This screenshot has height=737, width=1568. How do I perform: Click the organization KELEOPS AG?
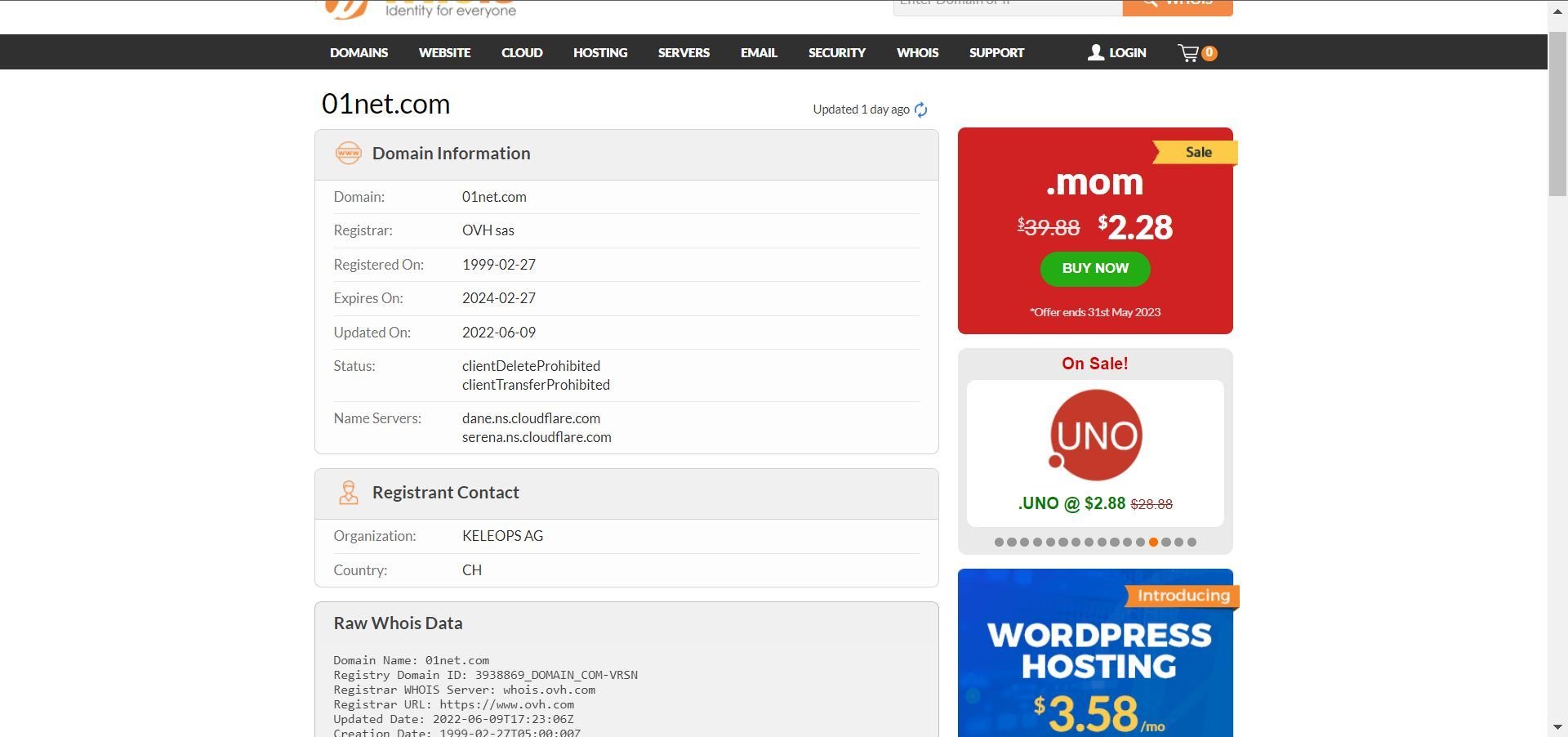pos(502,536)
